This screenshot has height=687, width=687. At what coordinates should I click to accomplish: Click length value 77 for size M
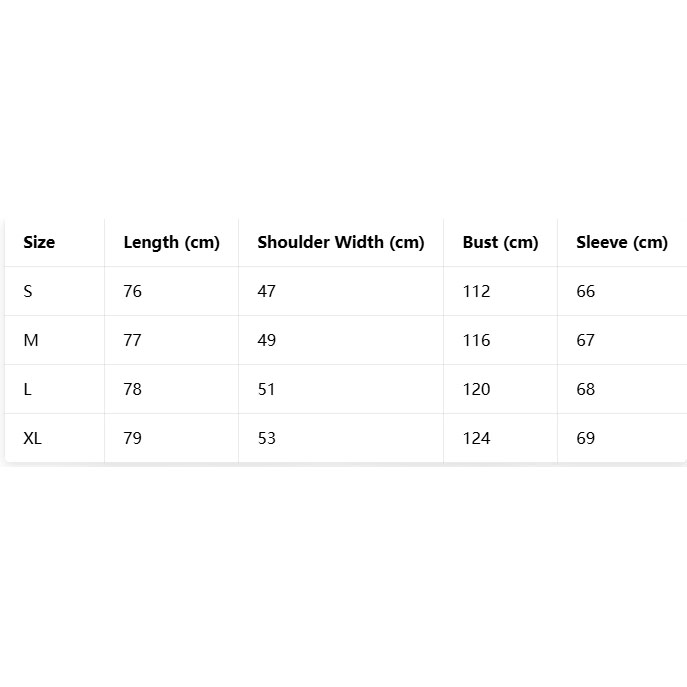pos(133,340)
